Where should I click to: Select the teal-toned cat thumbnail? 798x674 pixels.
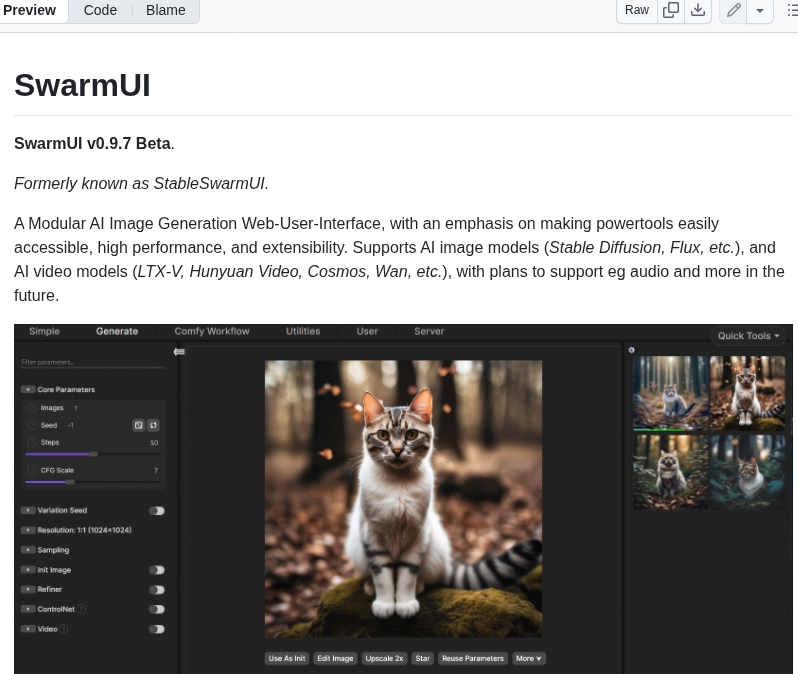coord(747,472)
